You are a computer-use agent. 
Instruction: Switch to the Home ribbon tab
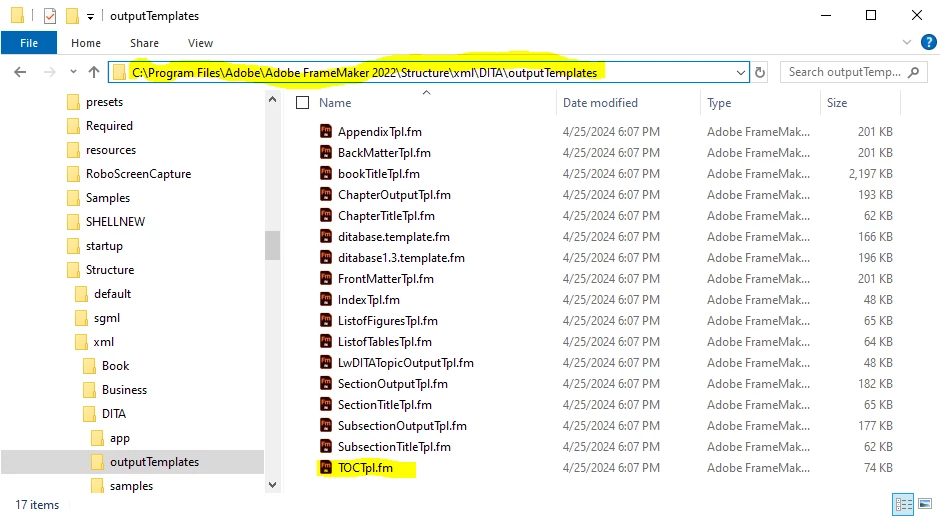tap(86, 43)
